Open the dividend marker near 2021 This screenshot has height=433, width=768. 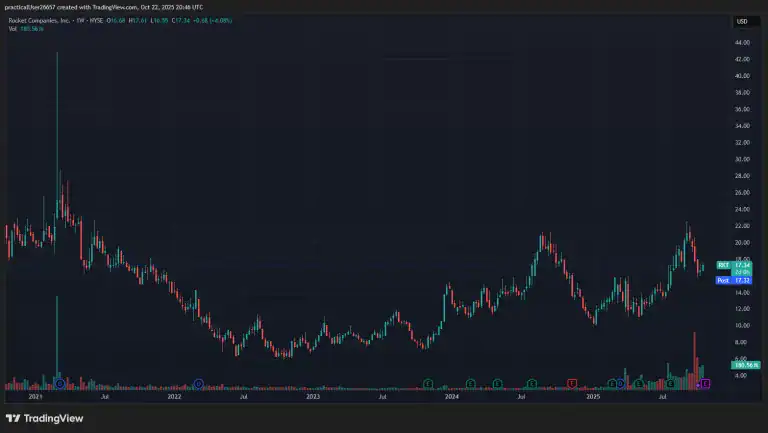click(60, 384)
